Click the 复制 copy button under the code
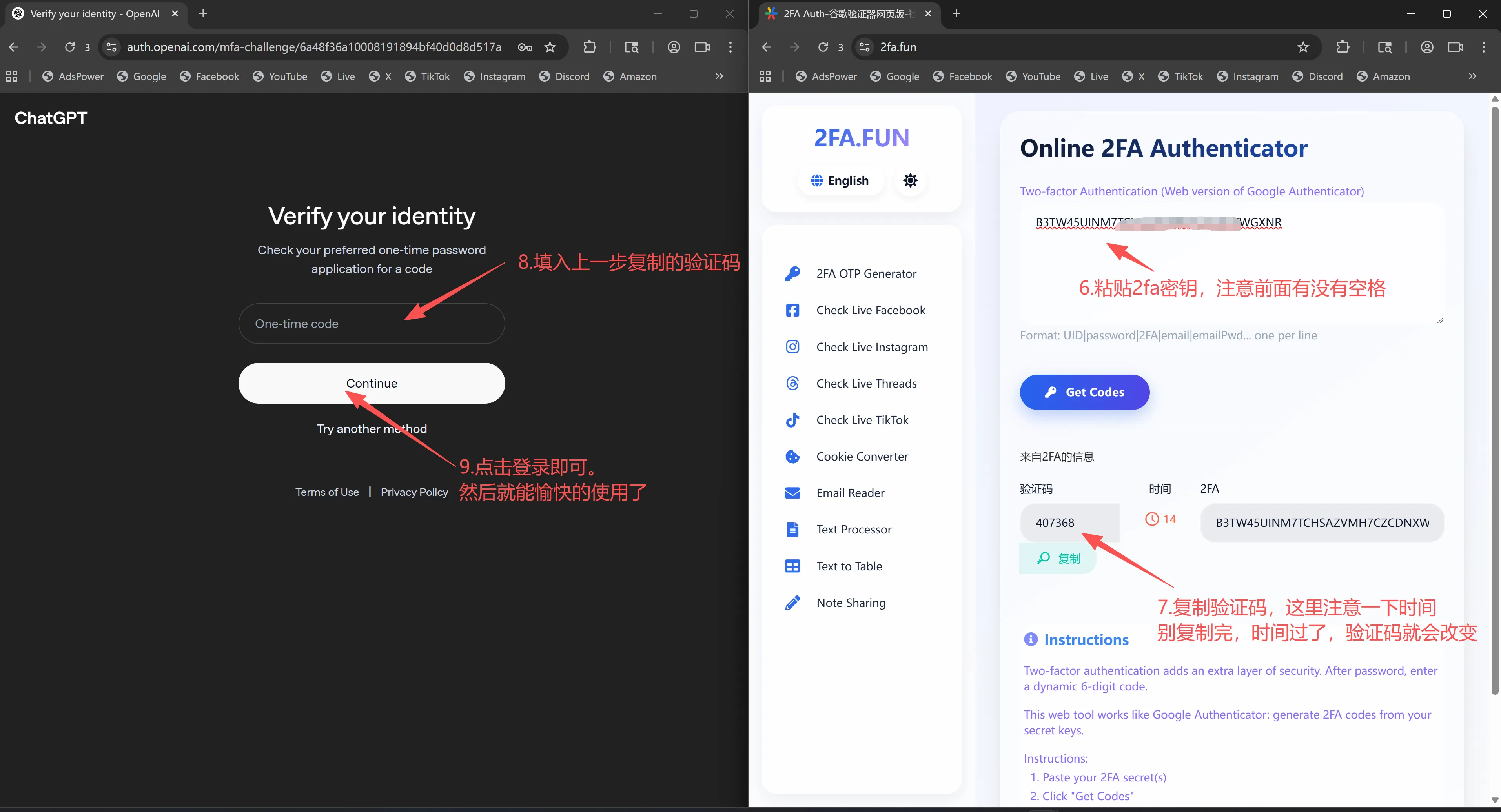The width and height of the screenshot is (1501, 812). tap(1058, 559)
